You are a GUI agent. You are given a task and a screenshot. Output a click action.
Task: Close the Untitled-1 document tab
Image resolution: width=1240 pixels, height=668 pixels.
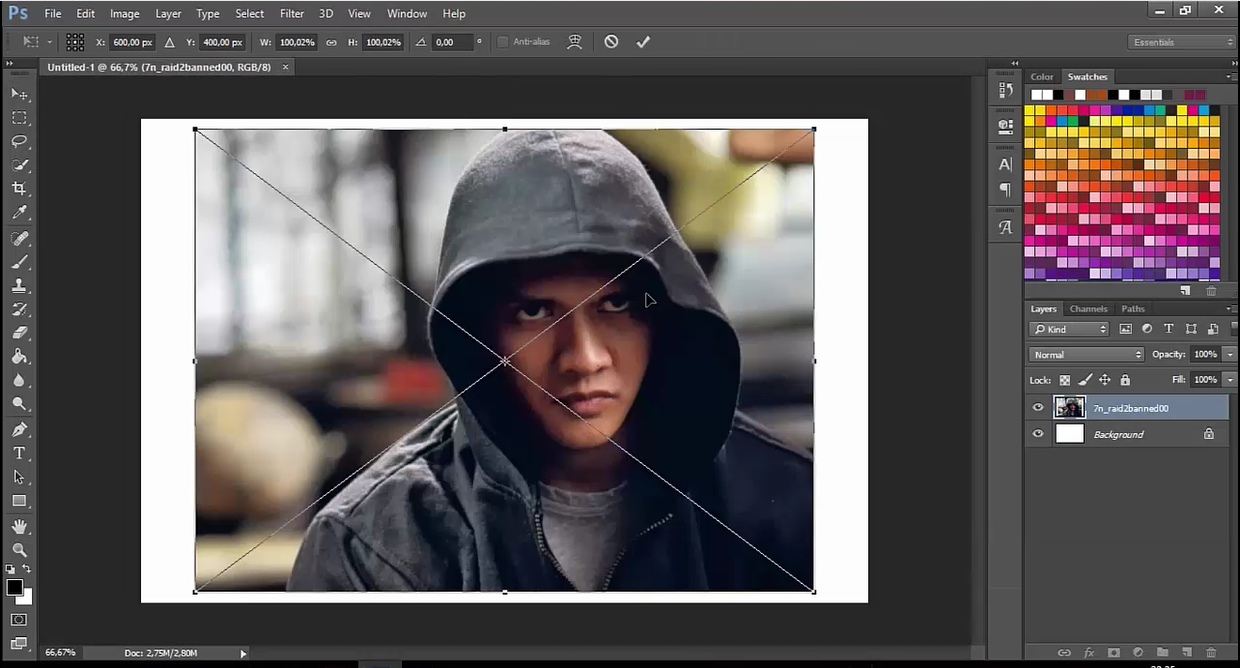(285, 67)
